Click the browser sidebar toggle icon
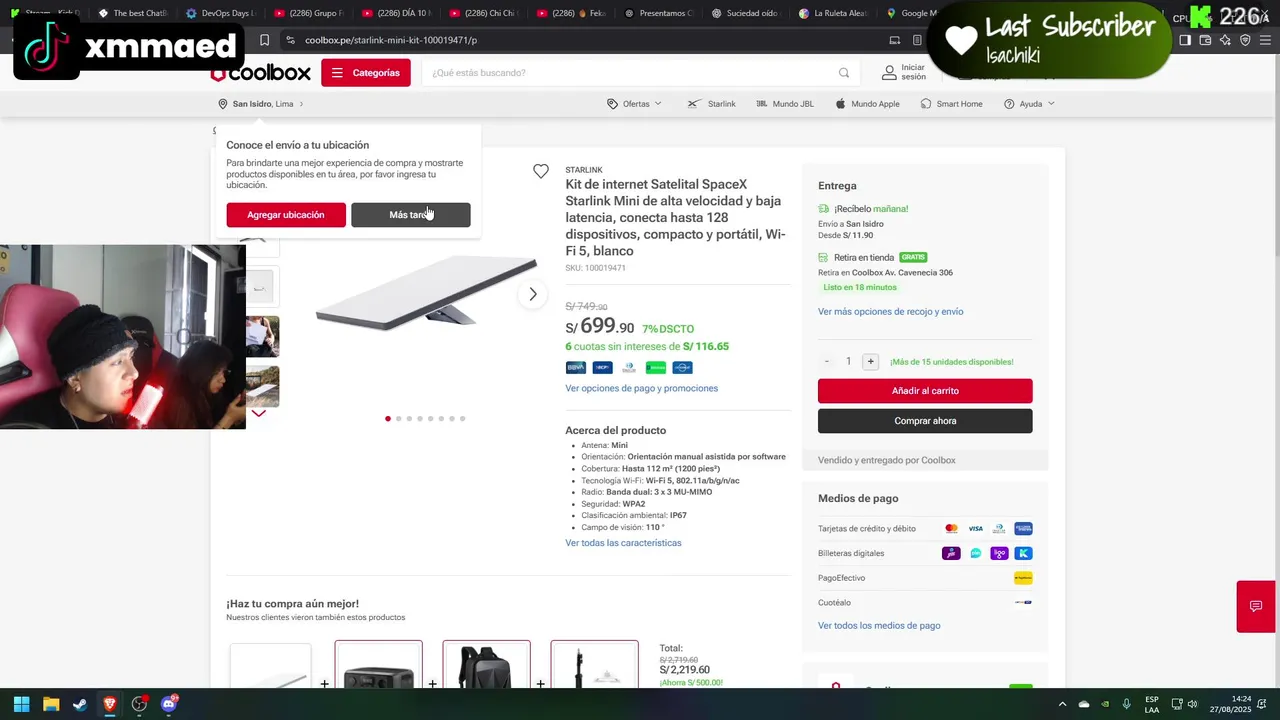Image resolution: width=1280 pixels, height=720 pixels. 1185,40
